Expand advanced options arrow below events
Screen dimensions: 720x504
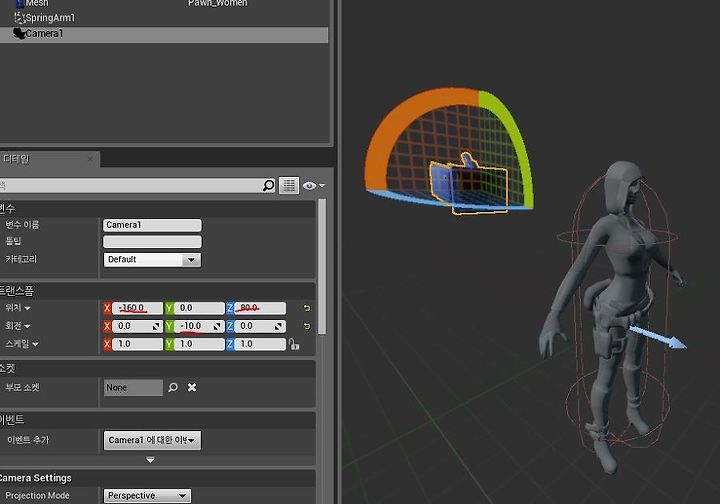click(151, 459)
